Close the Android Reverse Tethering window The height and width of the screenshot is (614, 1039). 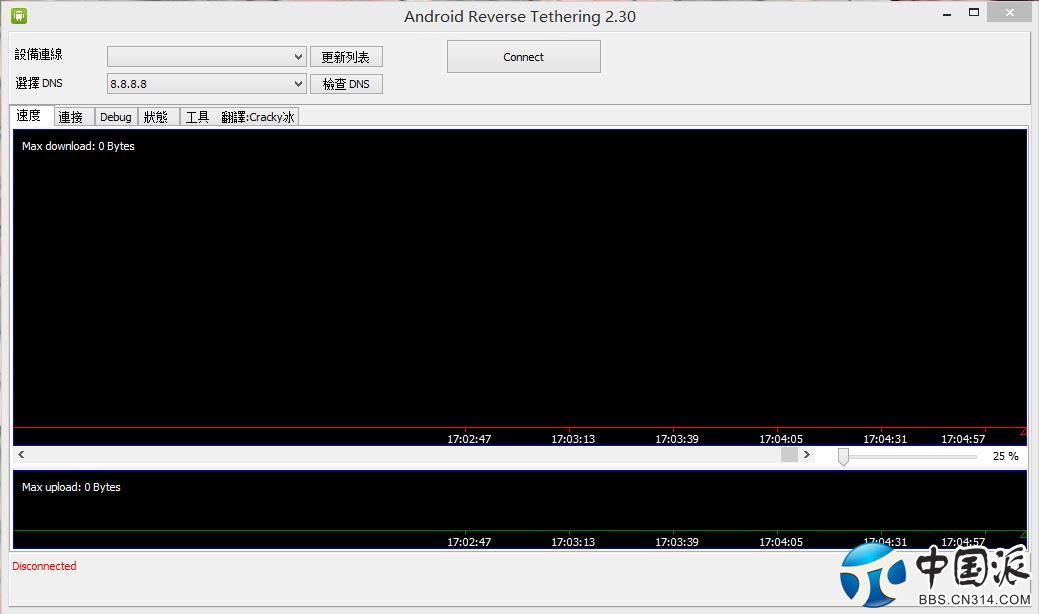tap(1009, 13)
